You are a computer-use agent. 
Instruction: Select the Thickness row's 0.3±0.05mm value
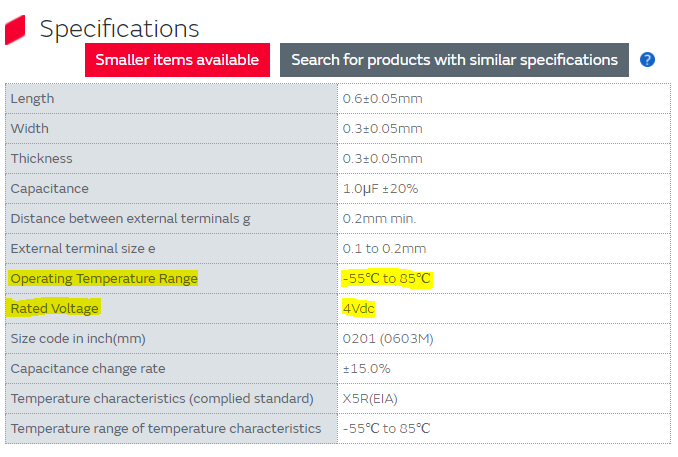[x=382, y=158]
